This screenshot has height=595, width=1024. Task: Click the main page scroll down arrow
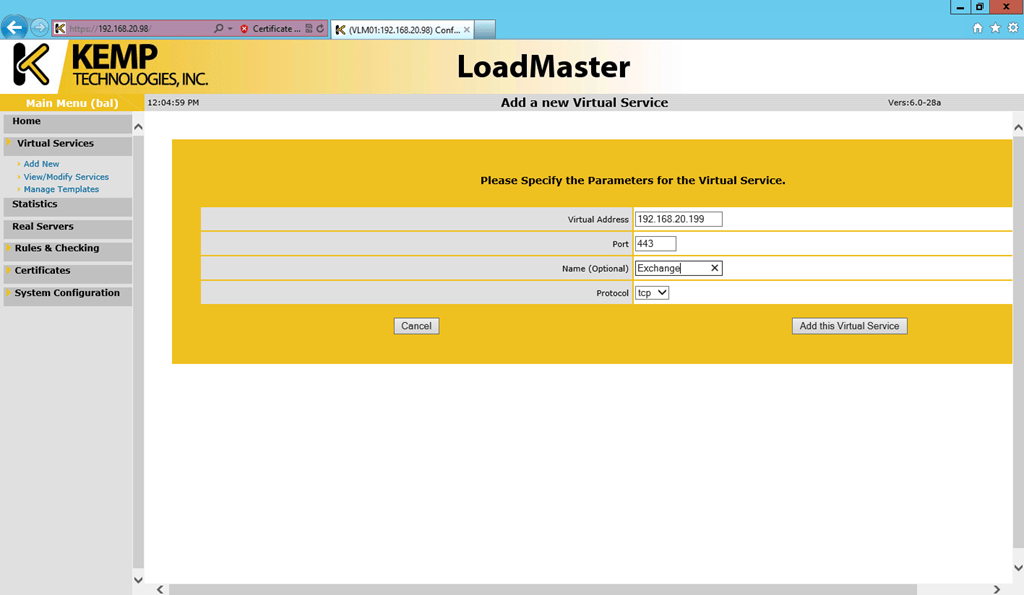click(x=1018, y=568)
